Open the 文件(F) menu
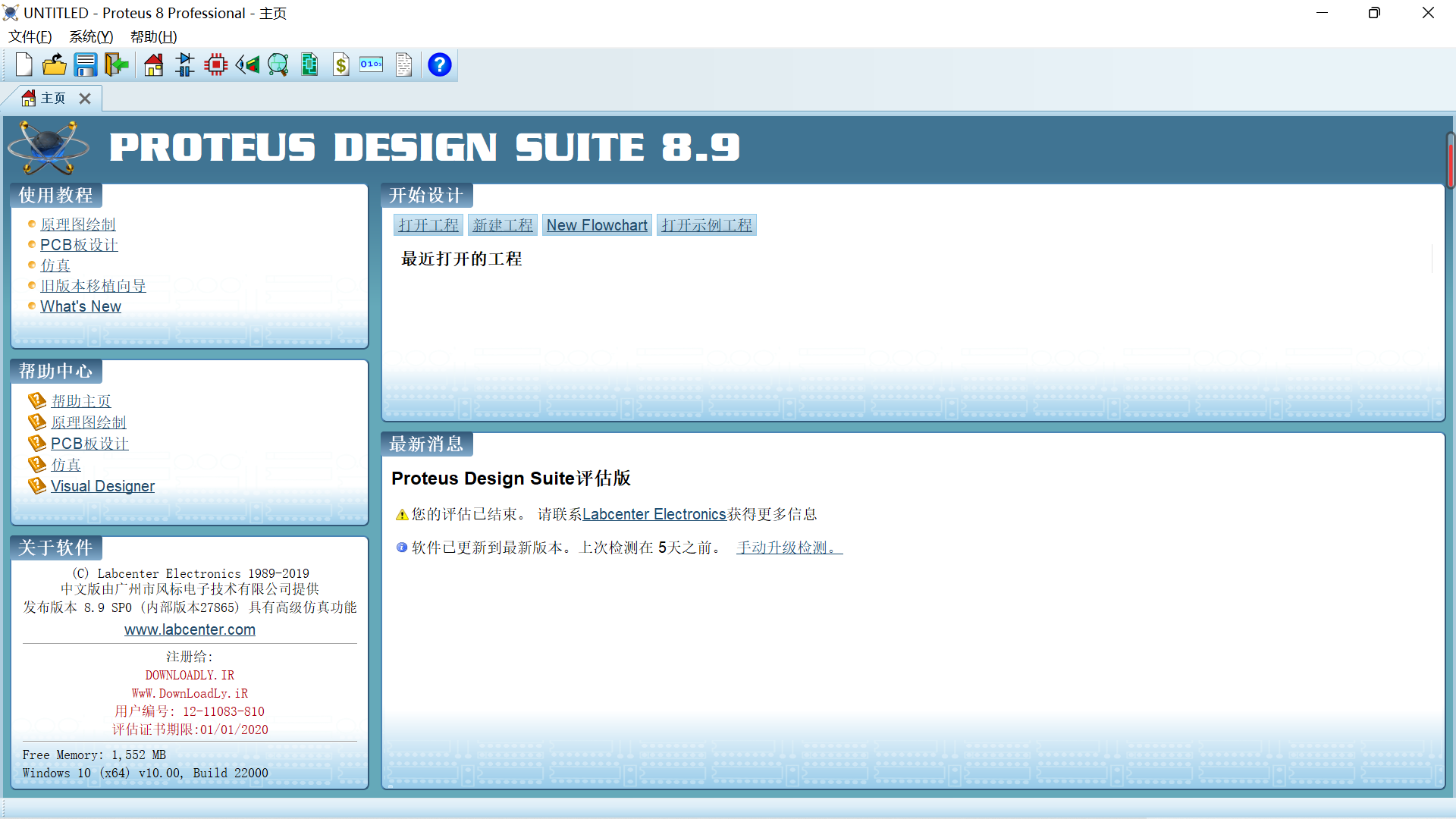Screen dimensions: 1456x819 (x=30, y=36)
